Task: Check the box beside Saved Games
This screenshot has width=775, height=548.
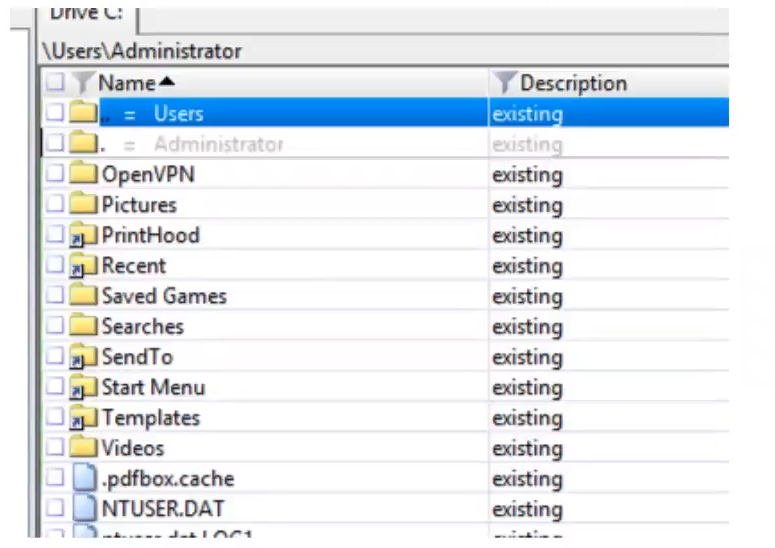Action: tap(55, 295)
